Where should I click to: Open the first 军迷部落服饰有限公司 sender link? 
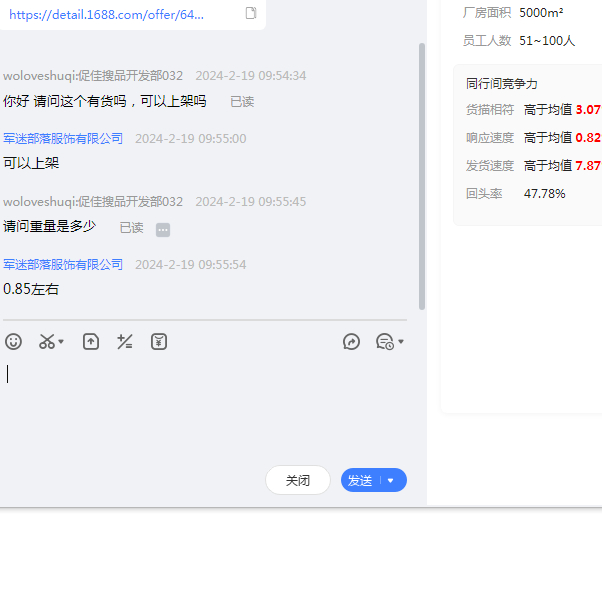(63, 139)
